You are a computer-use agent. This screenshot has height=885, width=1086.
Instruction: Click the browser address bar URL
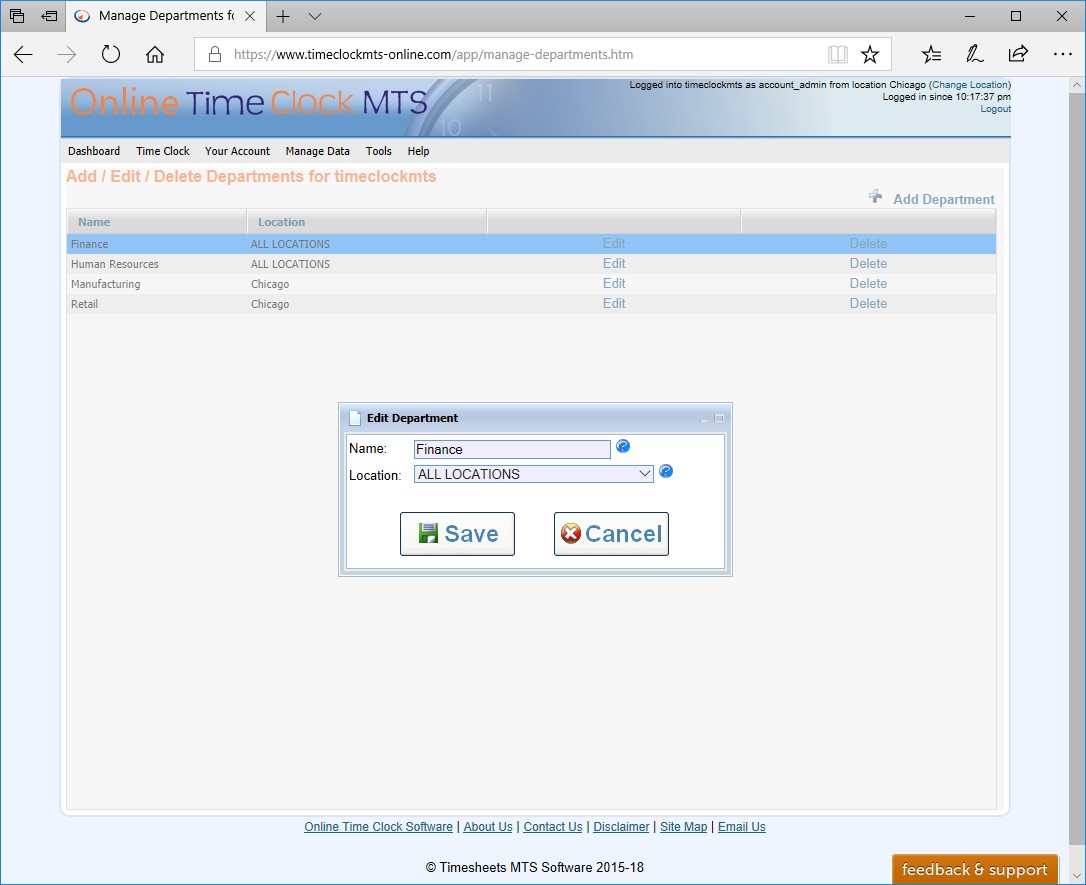434,54
